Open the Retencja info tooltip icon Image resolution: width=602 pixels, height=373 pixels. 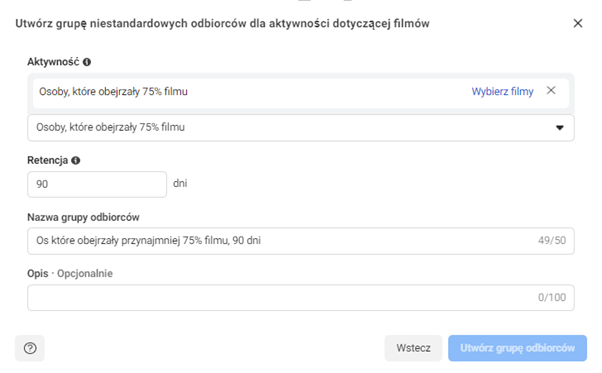76,160
